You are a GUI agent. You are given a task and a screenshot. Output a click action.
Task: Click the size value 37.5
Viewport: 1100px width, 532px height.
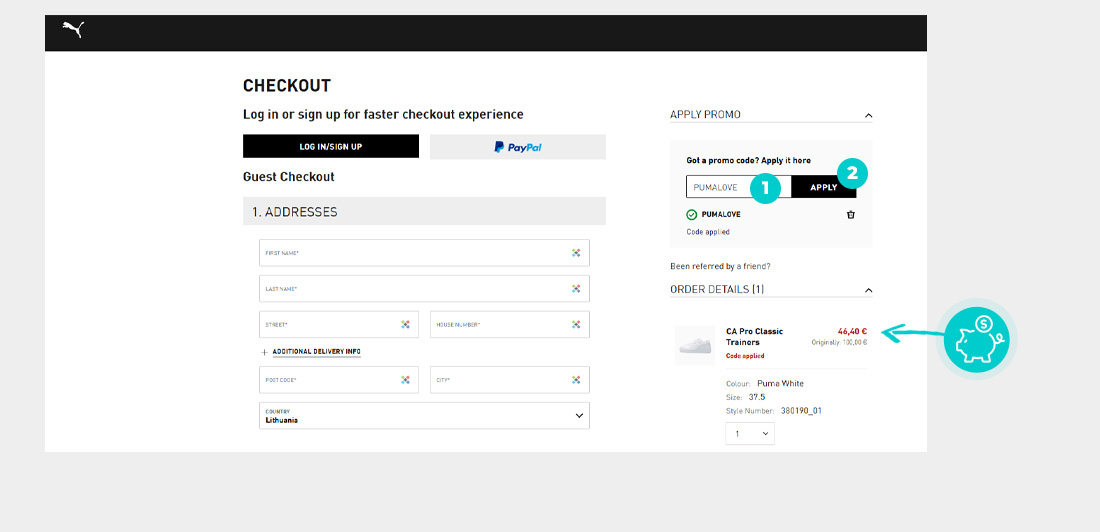(757, 397)
